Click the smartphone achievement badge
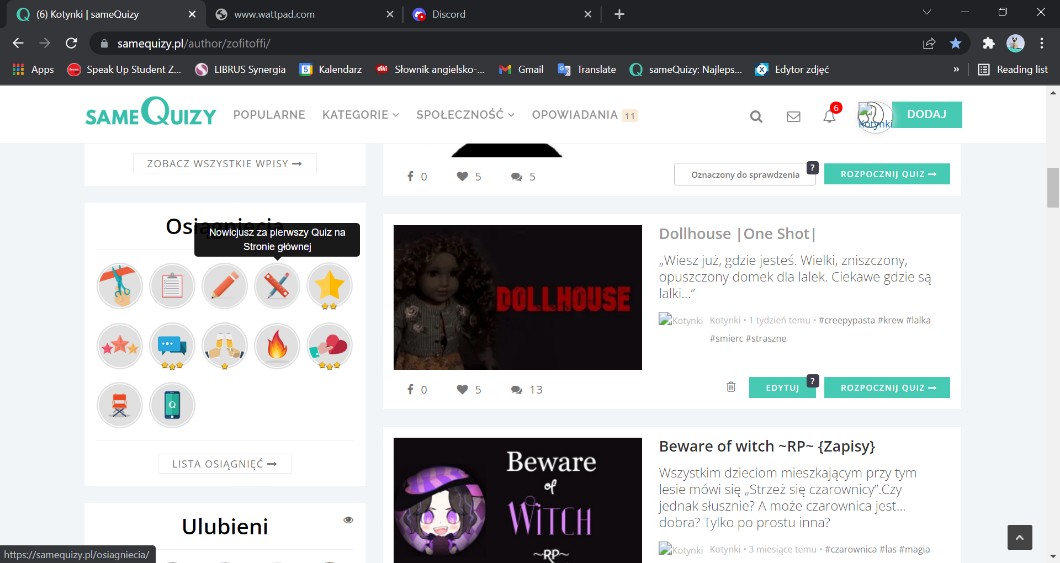Screen dimensions: 1060x563 click(x=172, y=405)
